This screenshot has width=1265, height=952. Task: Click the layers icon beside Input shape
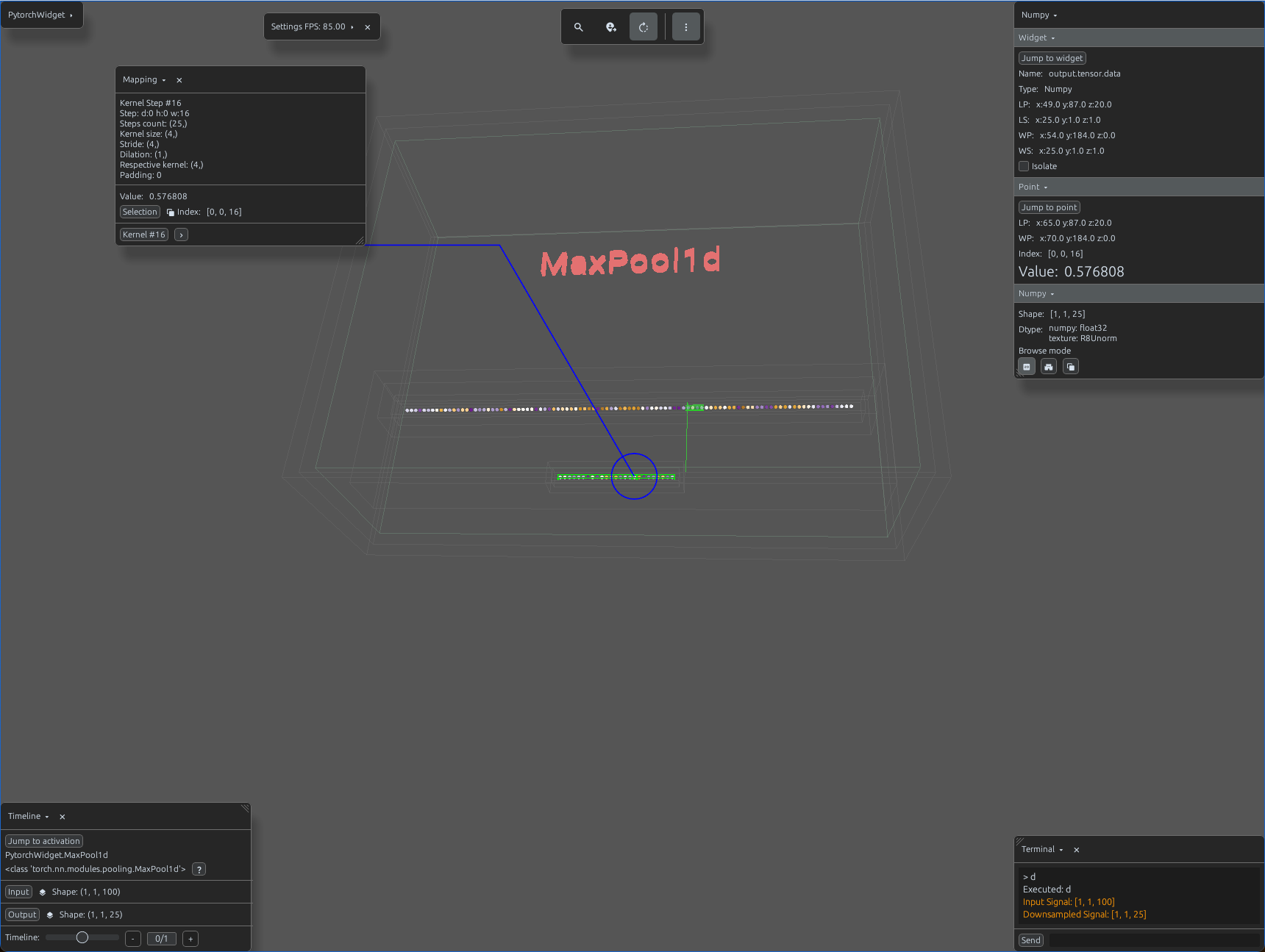click(43, 892)
